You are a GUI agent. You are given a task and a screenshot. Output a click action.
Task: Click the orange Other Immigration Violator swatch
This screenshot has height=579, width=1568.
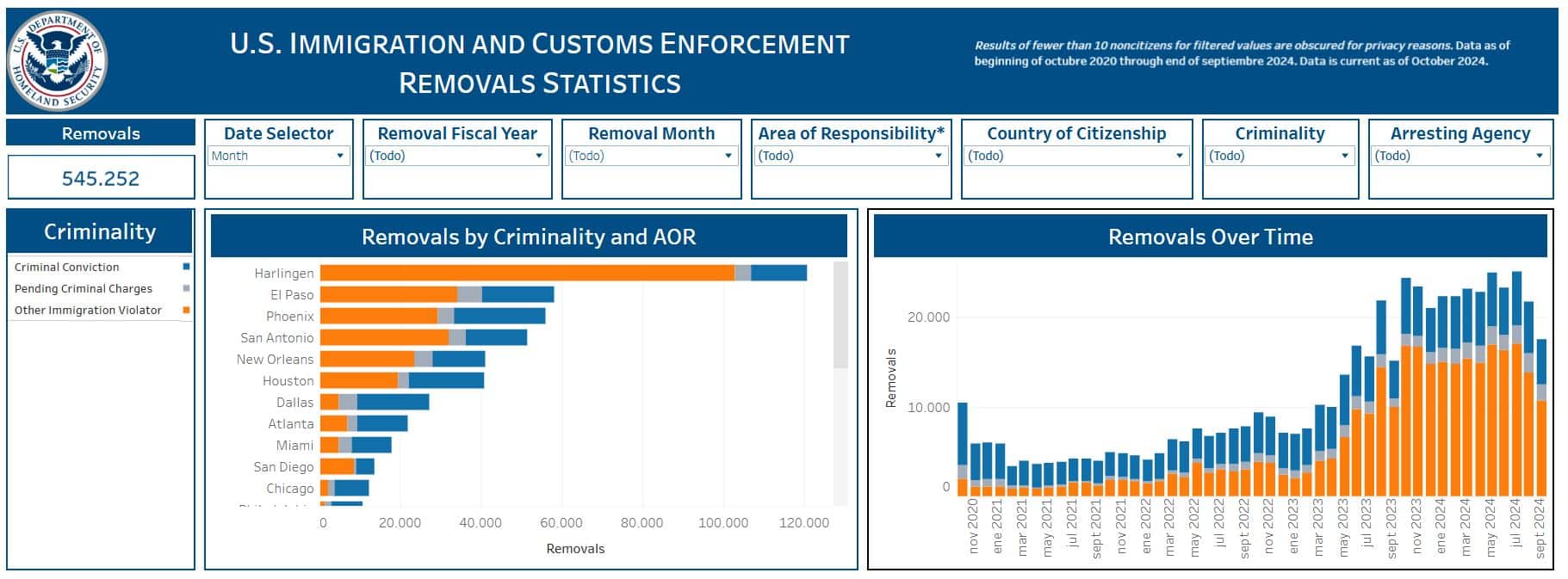[186, 311]
